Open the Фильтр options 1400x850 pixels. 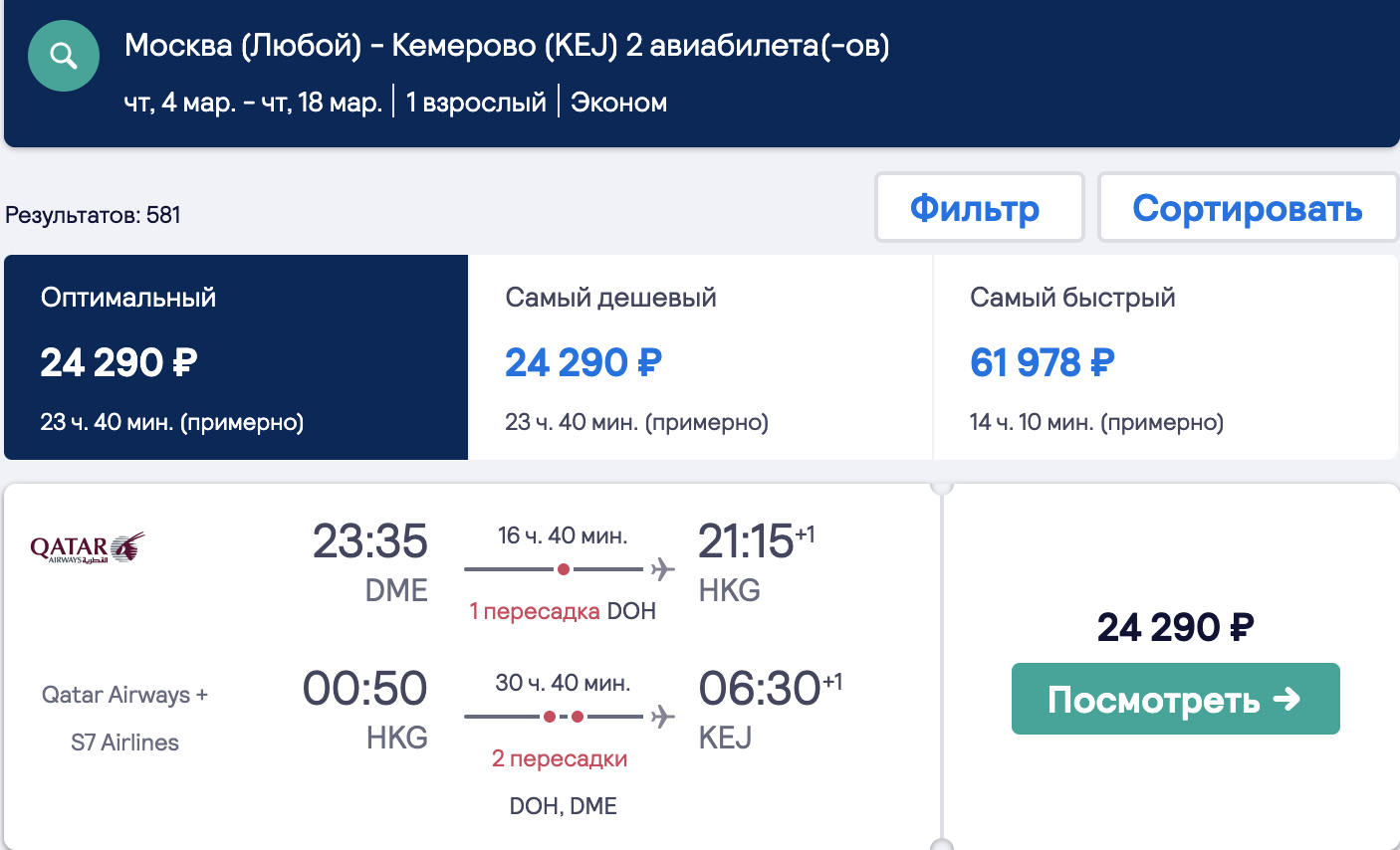[x=979, y=207]
